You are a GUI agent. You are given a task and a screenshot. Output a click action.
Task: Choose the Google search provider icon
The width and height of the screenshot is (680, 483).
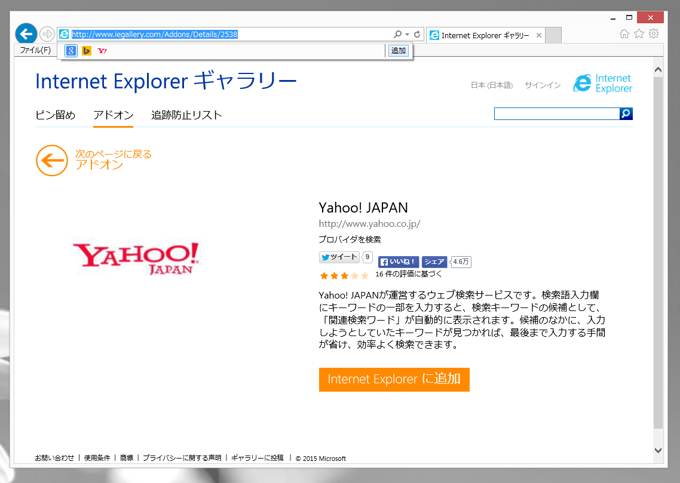click(71, 51)
